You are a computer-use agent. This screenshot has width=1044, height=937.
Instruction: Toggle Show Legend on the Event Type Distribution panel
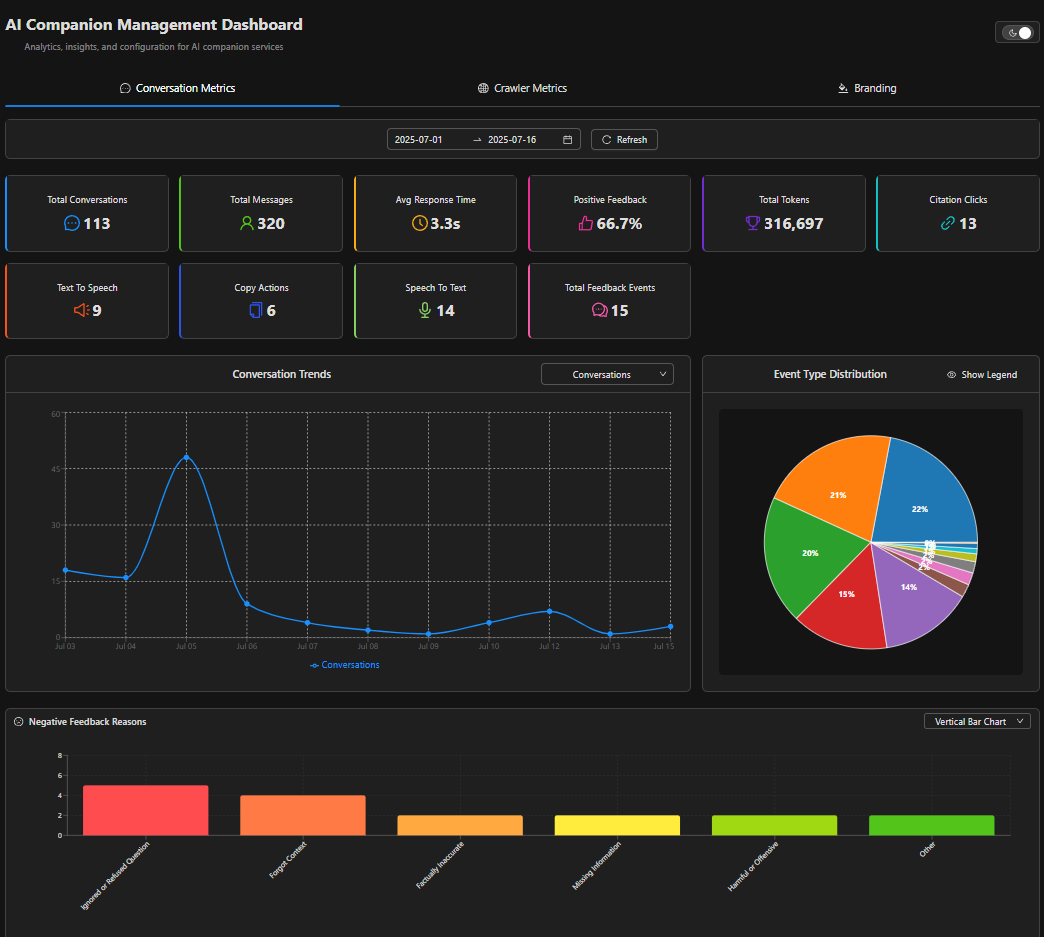click(x=981, y=374)
